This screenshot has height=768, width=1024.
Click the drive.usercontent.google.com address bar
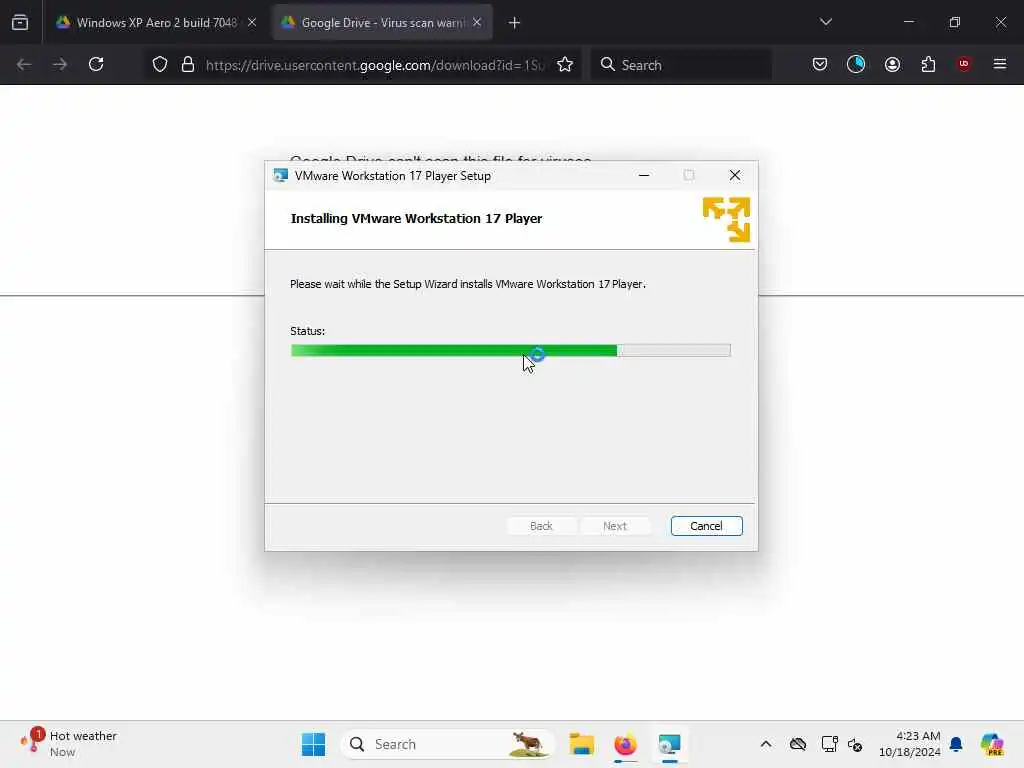(375, 65)
